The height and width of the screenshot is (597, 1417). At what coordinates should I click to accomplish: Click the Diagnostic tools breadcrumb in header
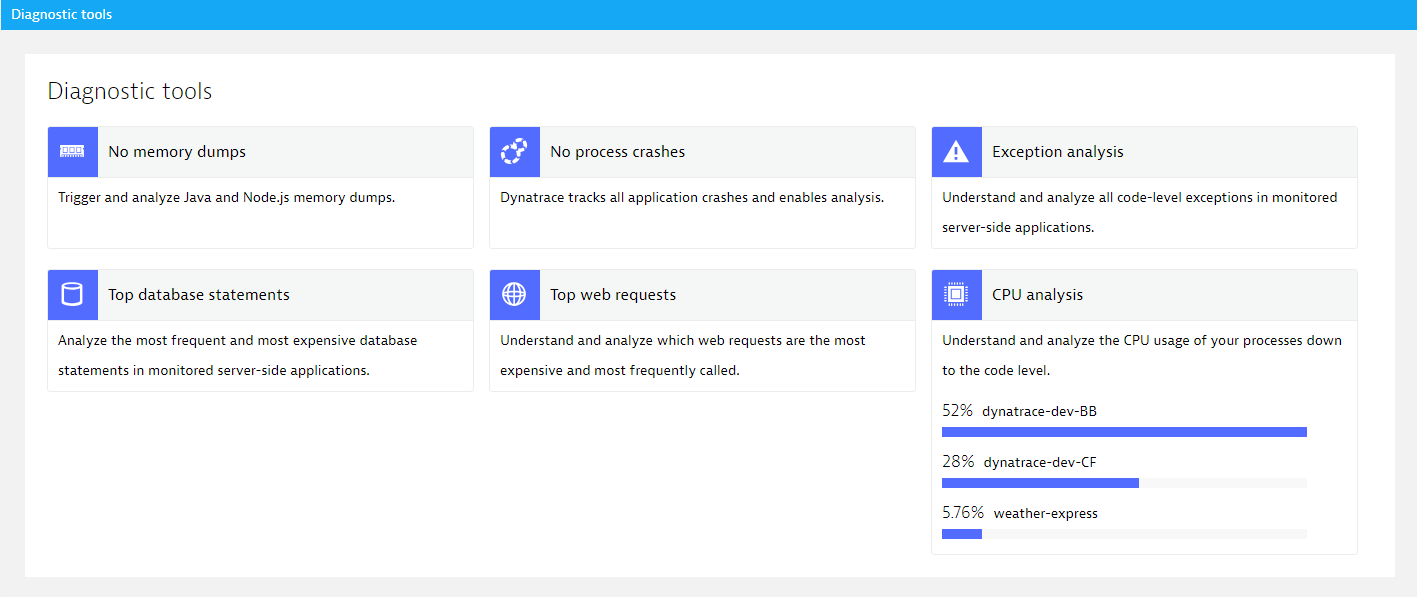pyautogui.click(x=62, y=15)
